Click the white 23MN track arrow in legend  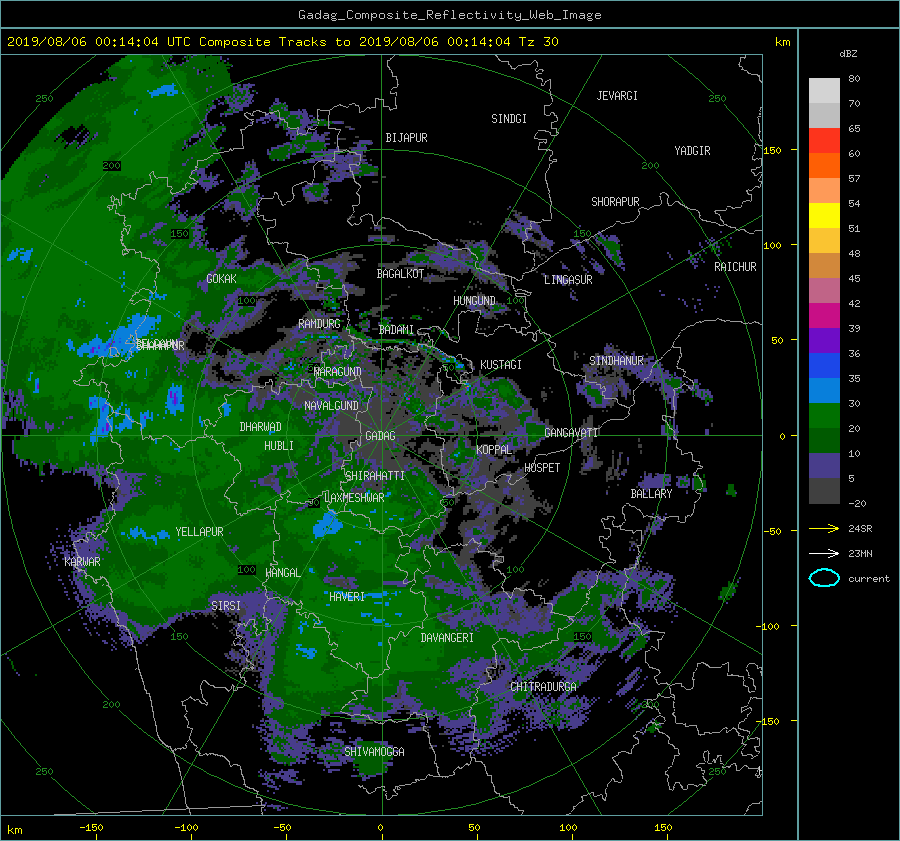[824, 553]
